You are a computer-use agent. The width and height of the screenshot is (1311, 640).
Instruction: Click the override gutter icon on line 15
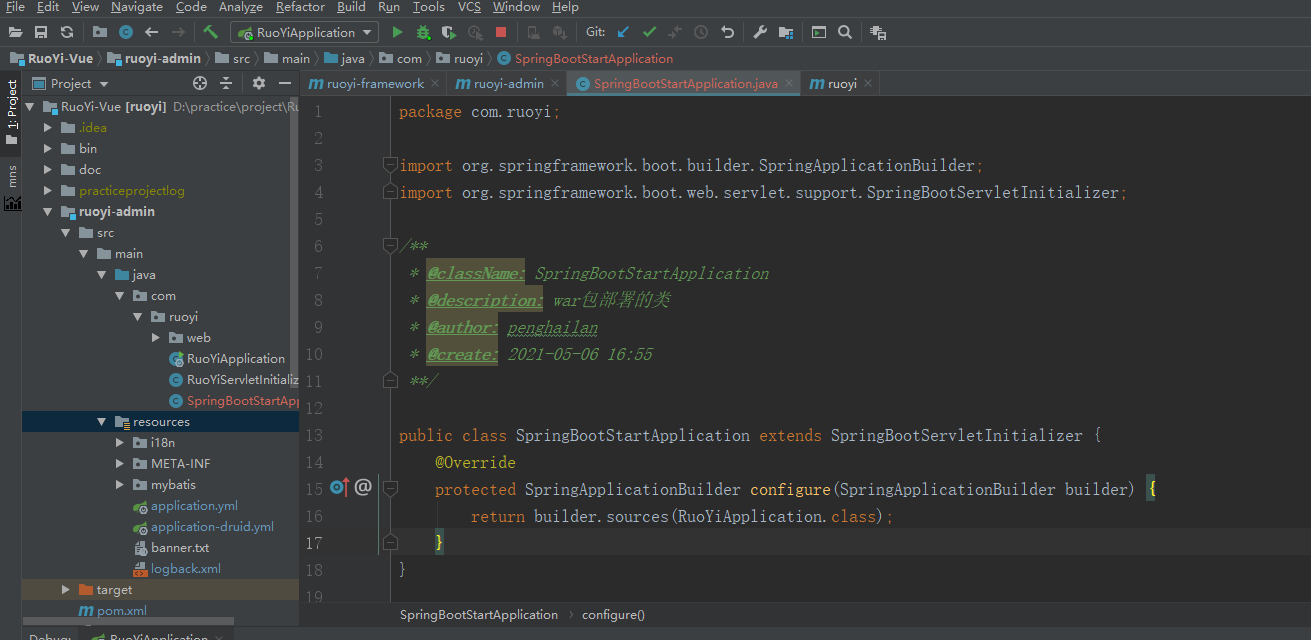339,488
